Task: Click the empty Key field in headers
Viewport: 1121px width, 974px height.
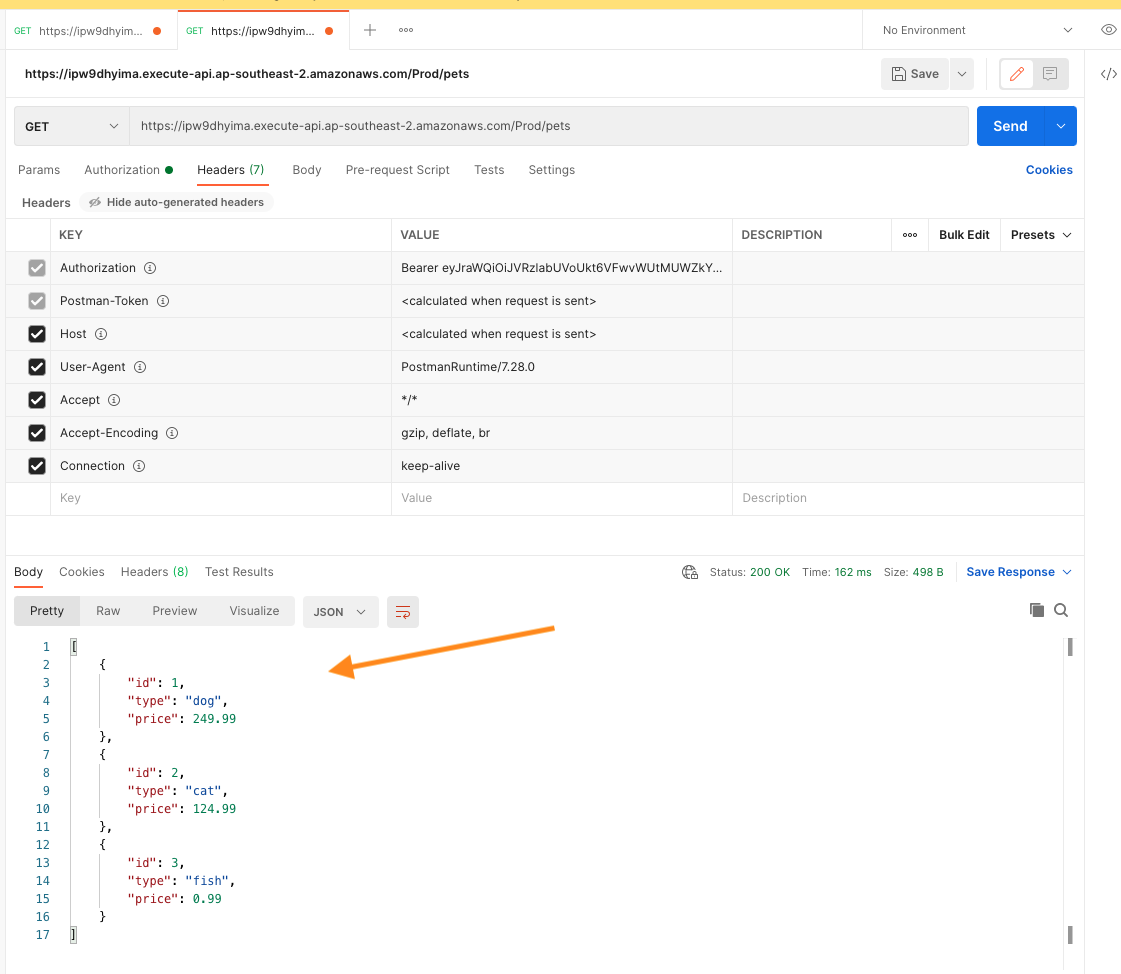Action: click(220, 498)
